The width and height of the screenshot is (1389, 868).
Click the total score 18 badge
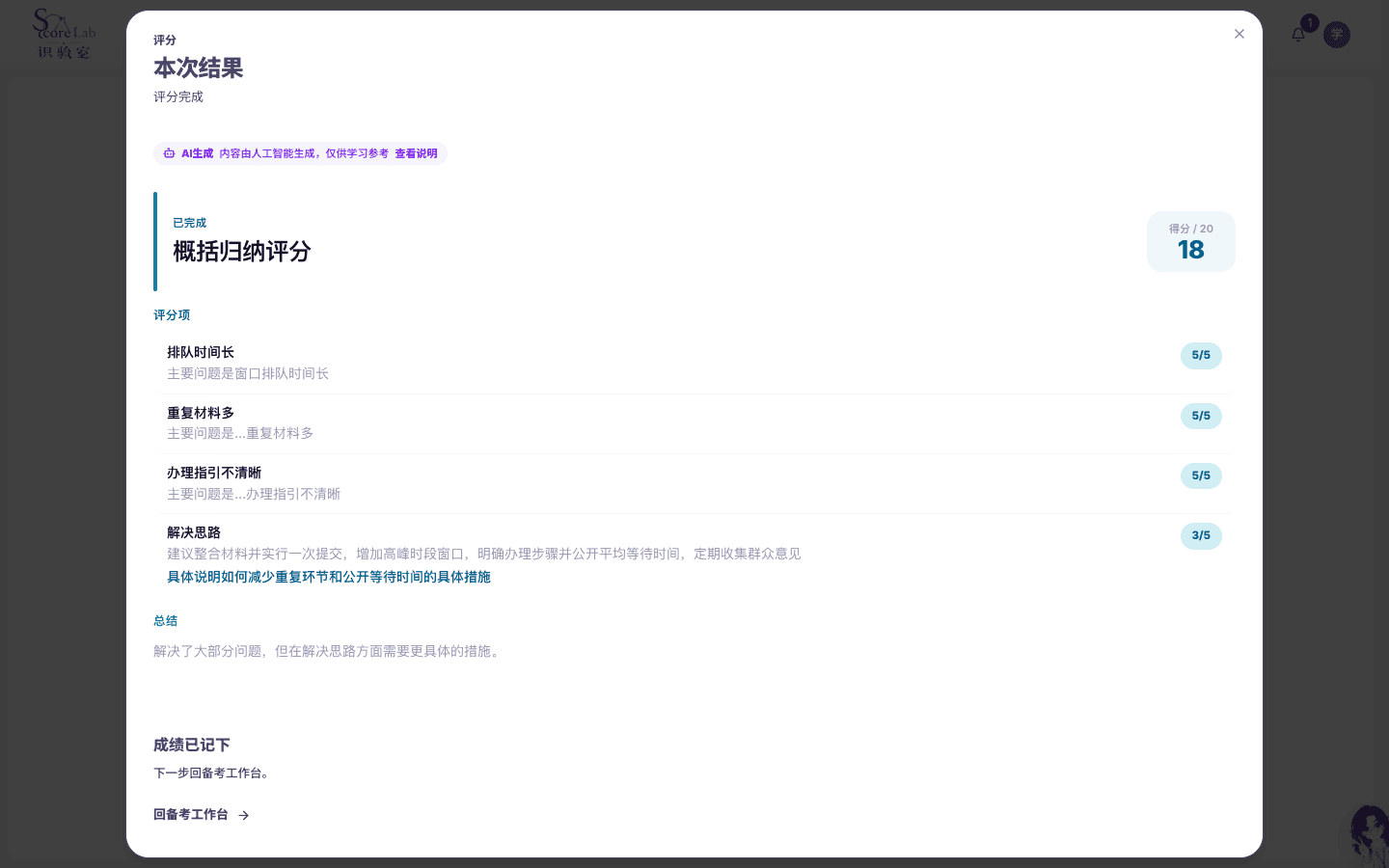coord(1191,241)
